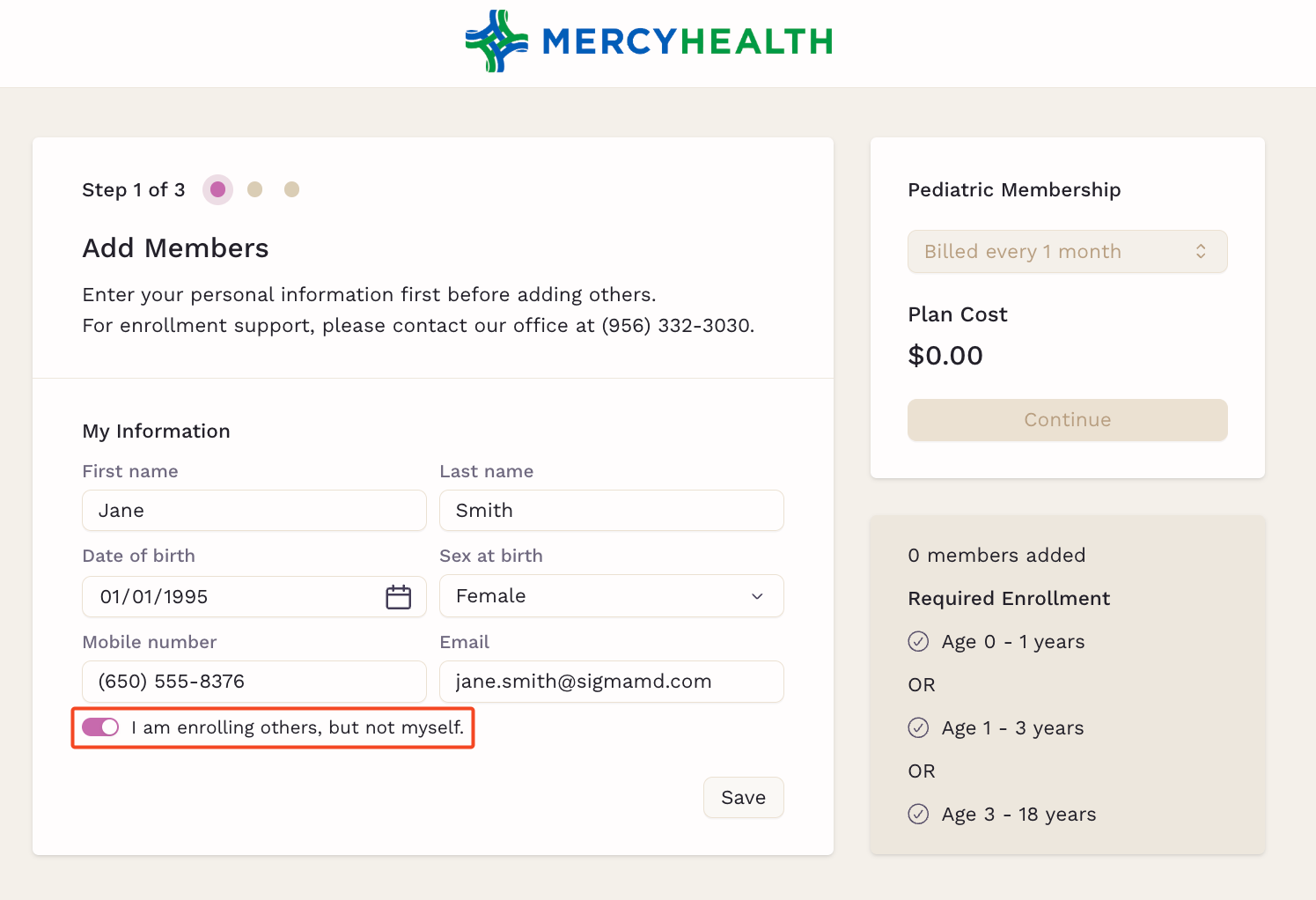Click the Age 3 - 18 years checkmark icon
1316x900 pixels.
pyautogui.click(x=918, y=814)
